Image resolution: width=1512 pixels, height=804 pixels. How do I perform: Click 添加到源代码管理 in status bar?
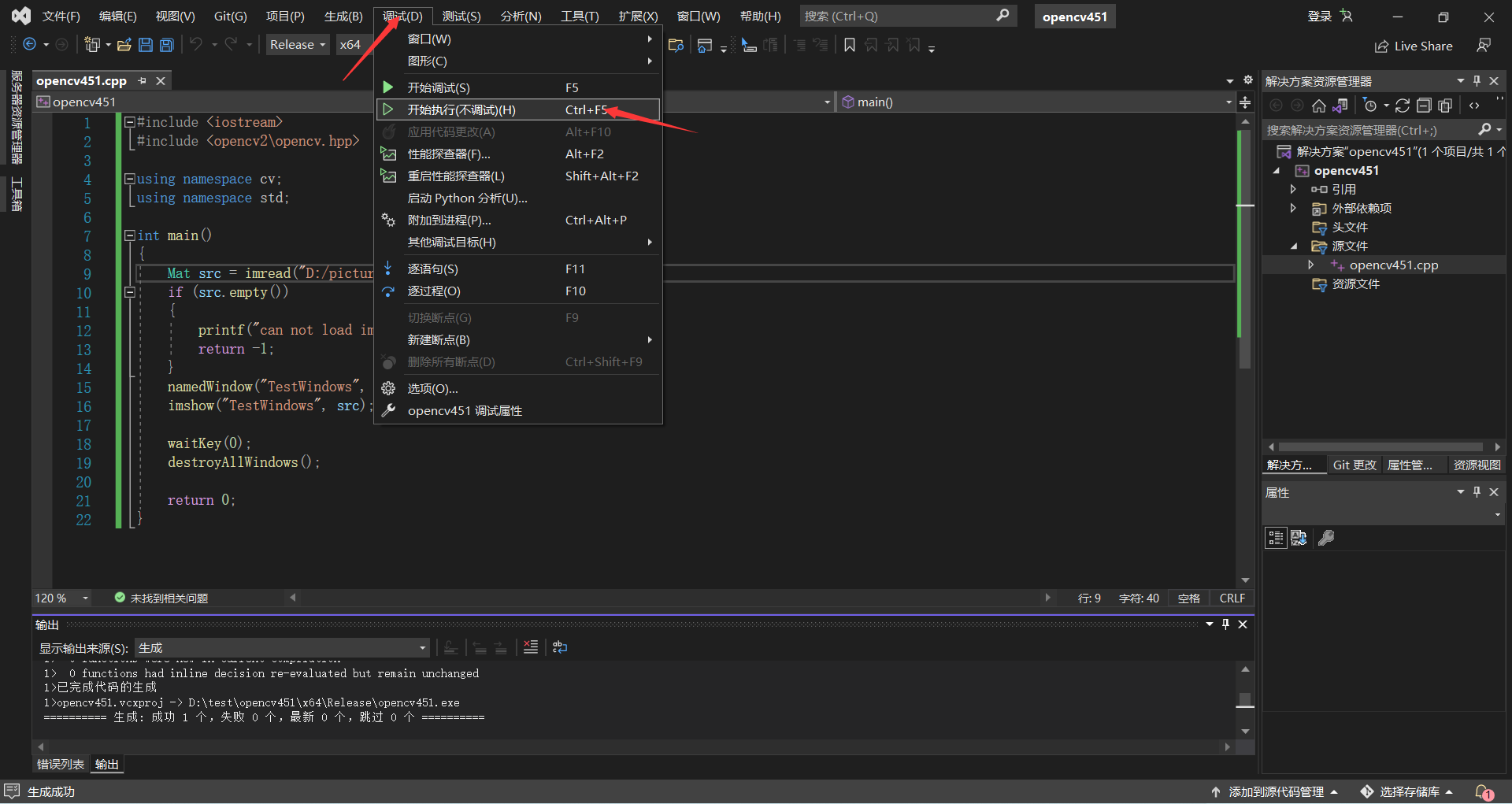click(1274, 792)
